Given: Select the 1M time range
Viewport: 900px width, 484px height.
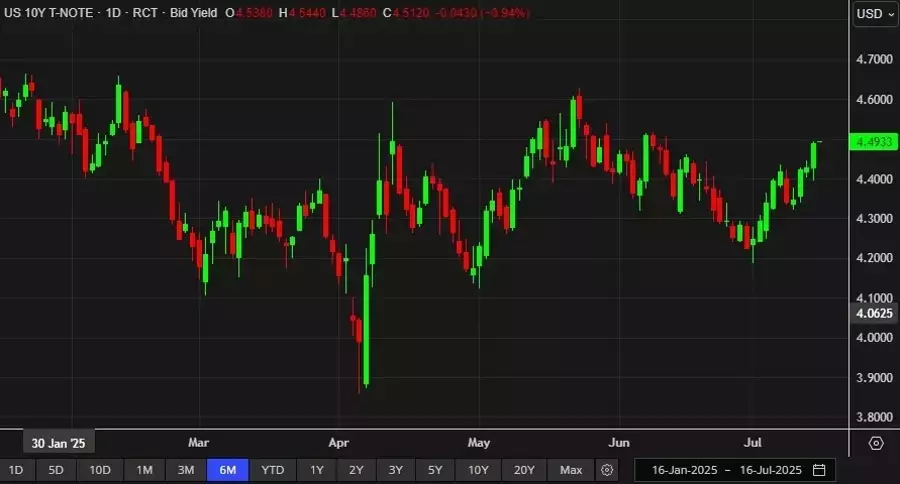Looking at the screenshot, I should point(145,470).
